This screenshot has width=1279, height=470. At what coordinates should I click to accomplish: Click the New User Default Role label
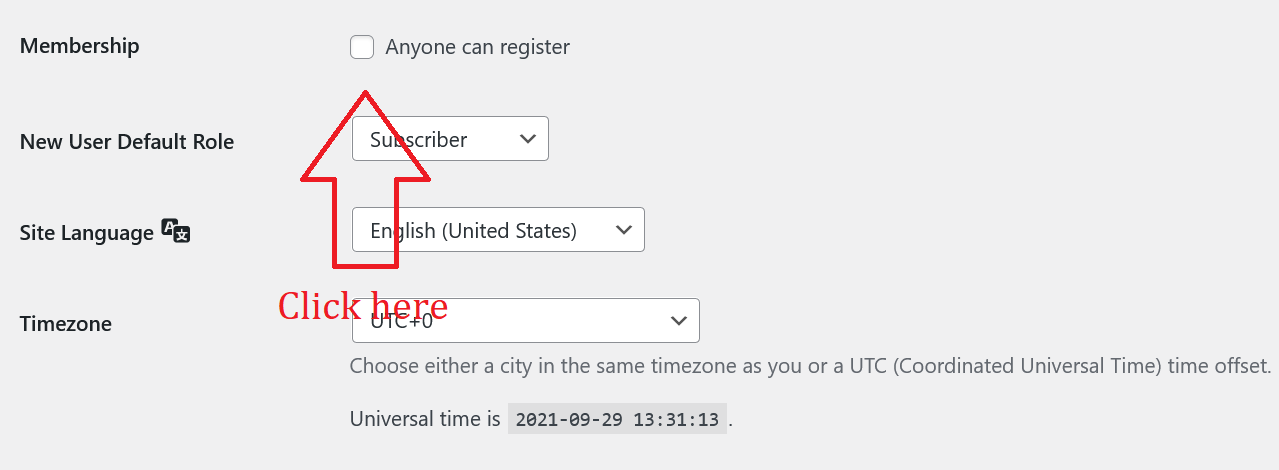(127, 142)
